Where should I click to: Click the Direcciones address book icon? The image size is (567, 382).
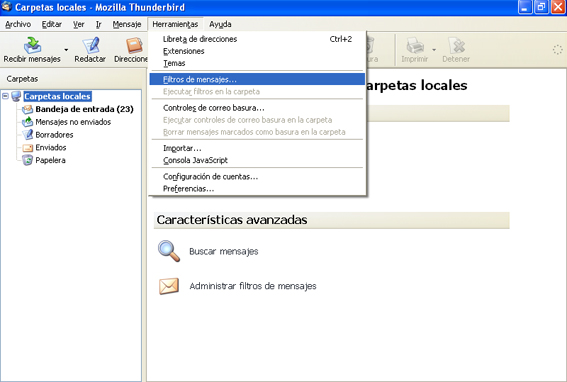pyautogui.click(x=134, y=45)
